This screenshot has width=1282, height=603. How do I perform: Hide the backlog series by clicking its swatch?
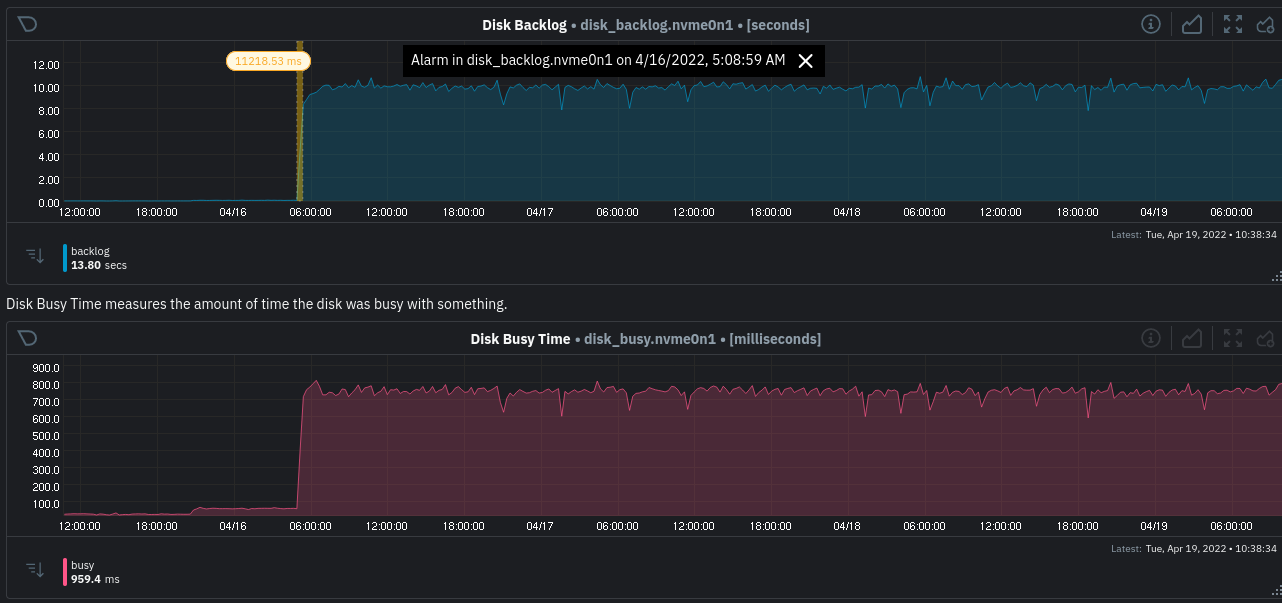(65, 257)
